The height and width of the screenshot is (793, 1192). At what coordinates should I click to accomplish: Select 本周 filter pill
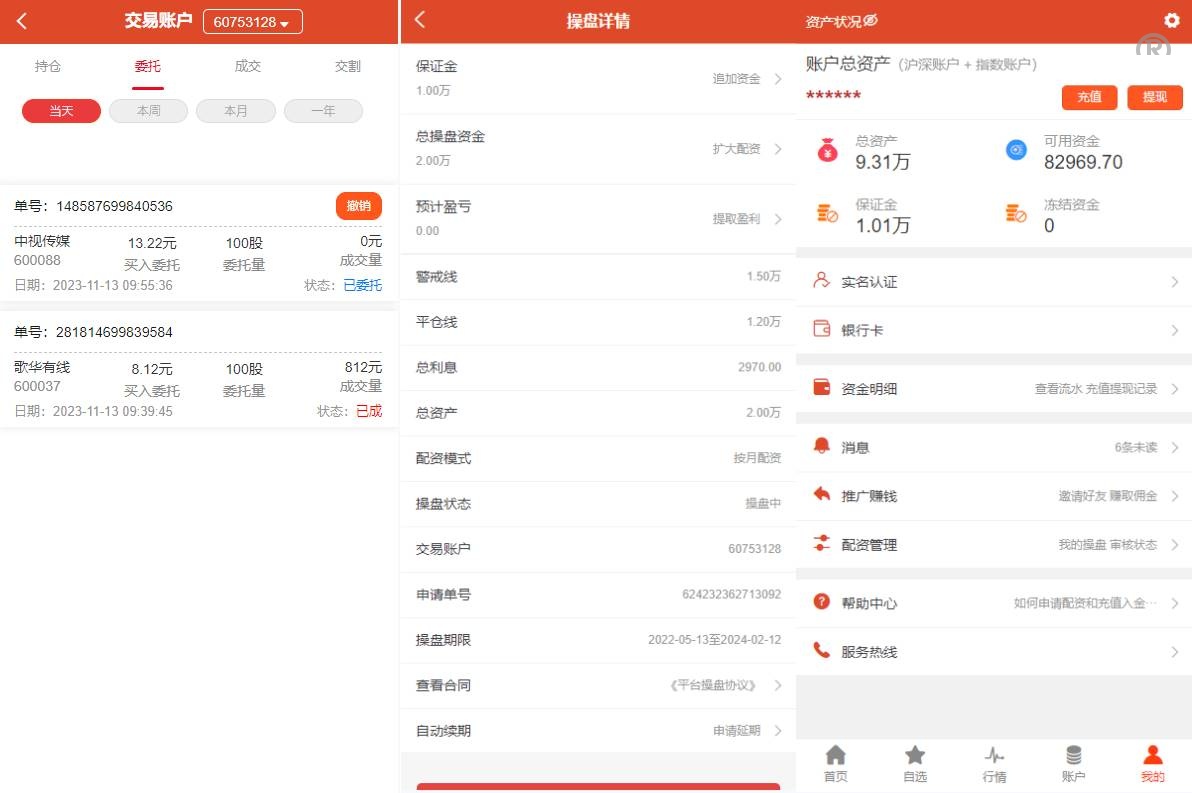point(148,111)
